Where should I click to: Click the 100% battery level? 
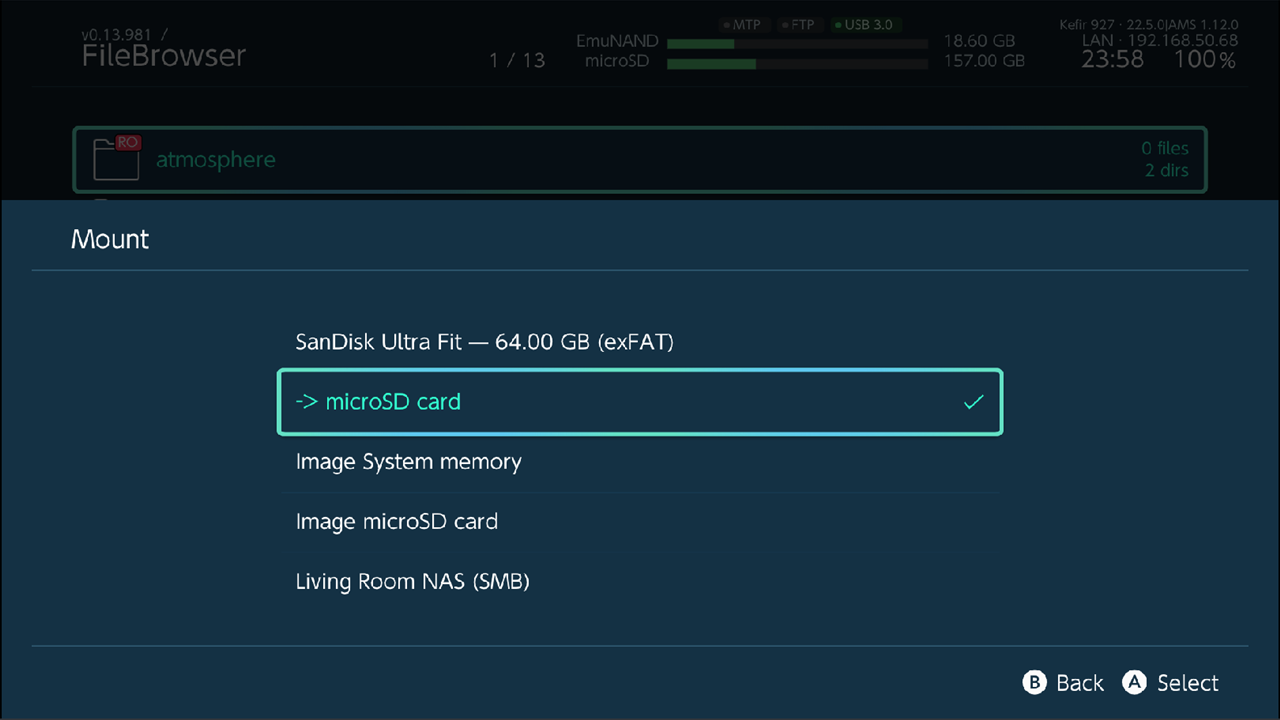(x=1205, y=60)
